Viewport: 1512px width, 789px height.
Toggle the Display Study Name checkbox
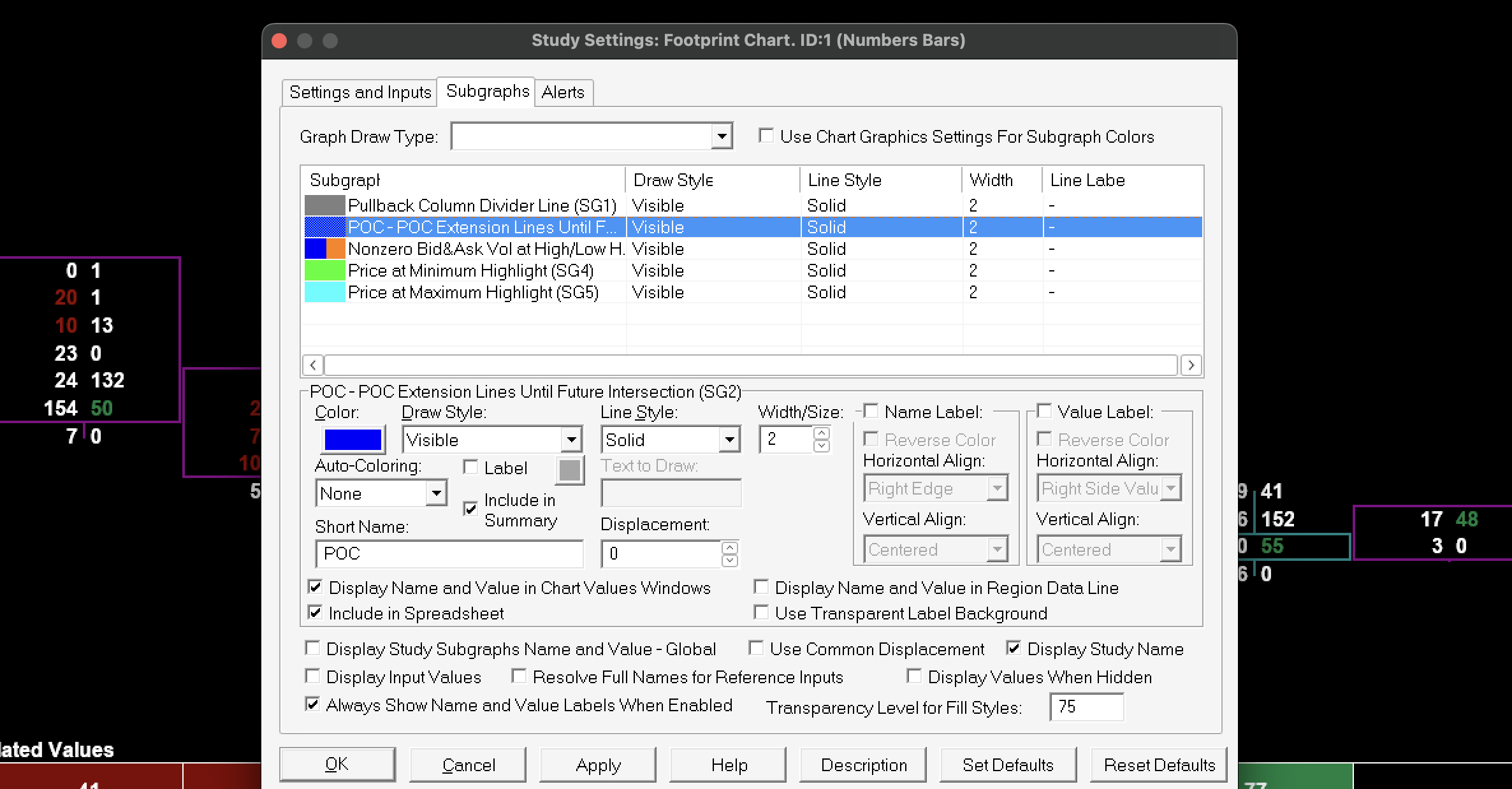pyautogui.click(x=1013, y=649)
